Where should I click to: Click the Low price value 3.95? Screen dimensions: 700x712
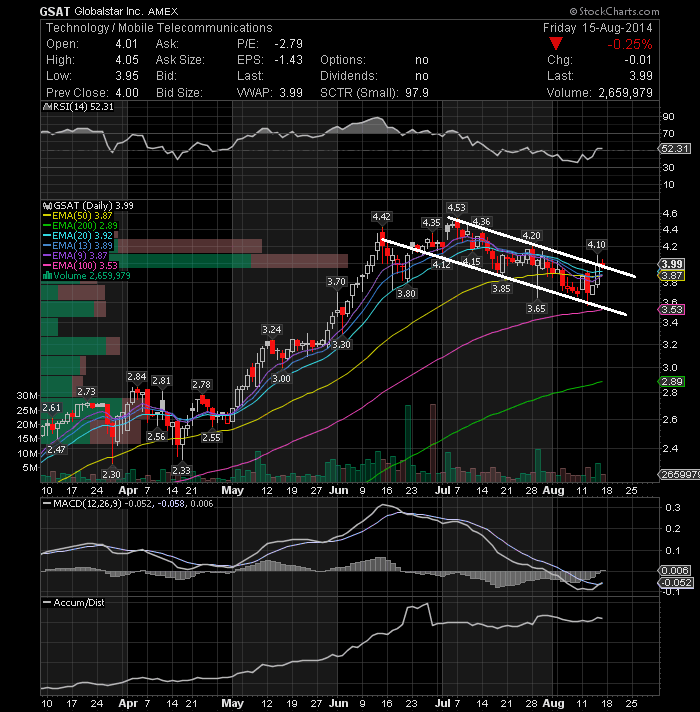127,76
